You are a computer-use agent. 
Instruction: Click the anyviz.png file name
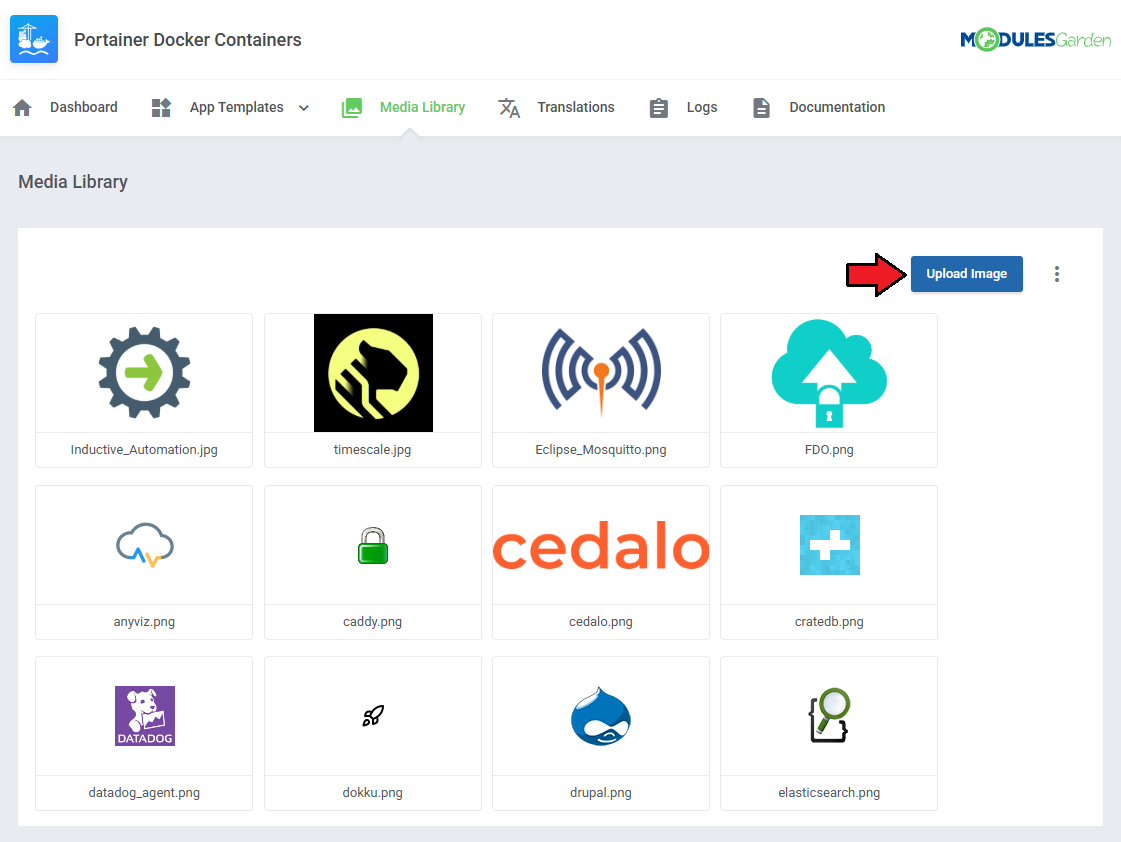click(144, 622)
